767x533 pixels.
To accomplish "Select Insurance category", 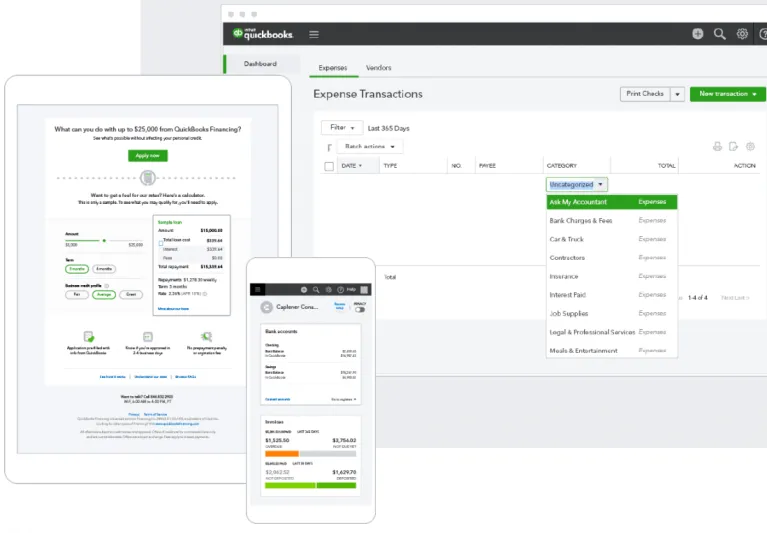I will click(611, 276).
